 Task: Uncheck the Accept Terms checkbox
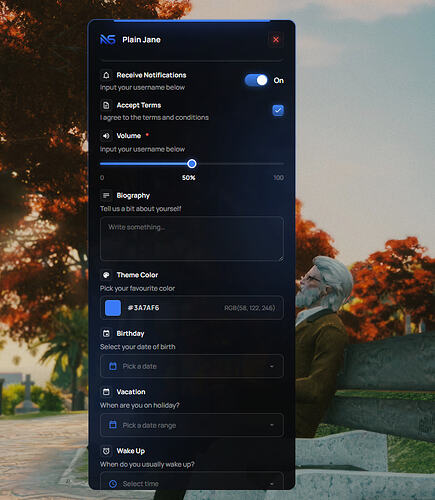click(x=278, y=110)
